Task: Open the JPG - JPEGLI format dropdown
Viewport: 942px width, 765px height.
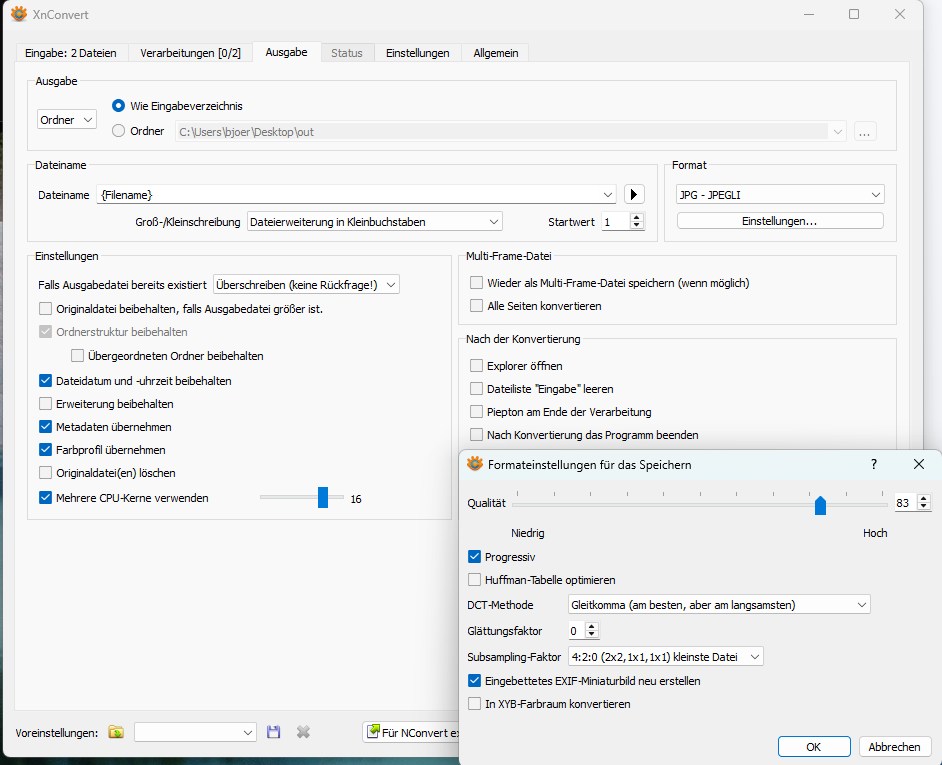Action: pos(780,195)
